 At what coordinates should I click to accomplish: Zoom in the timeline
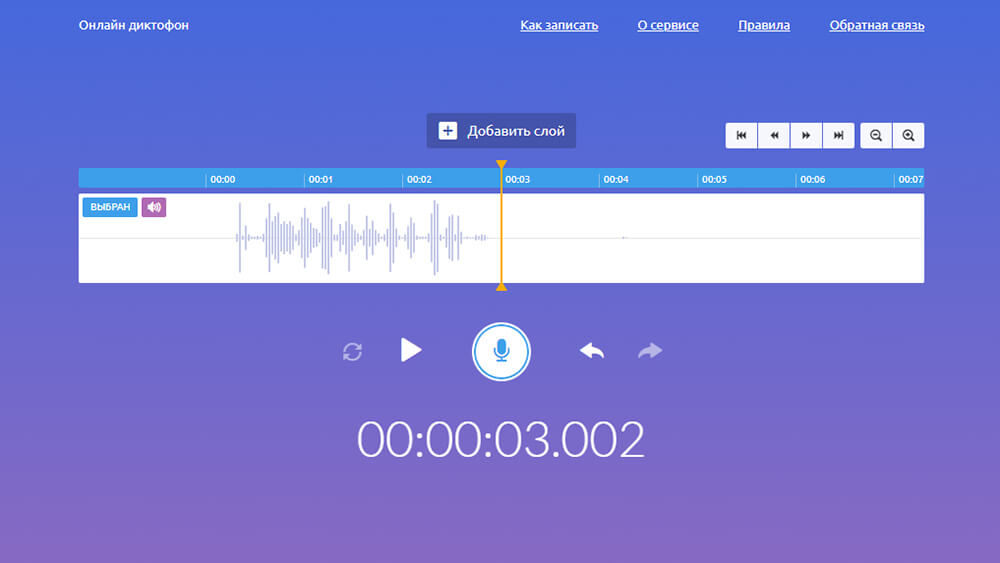pyautogui.click(x=908, y=135)
